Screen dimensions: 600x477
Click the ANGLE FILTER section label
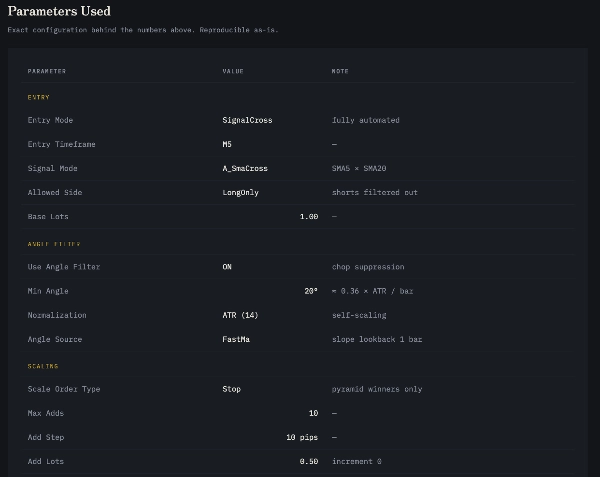click(54, 244)
